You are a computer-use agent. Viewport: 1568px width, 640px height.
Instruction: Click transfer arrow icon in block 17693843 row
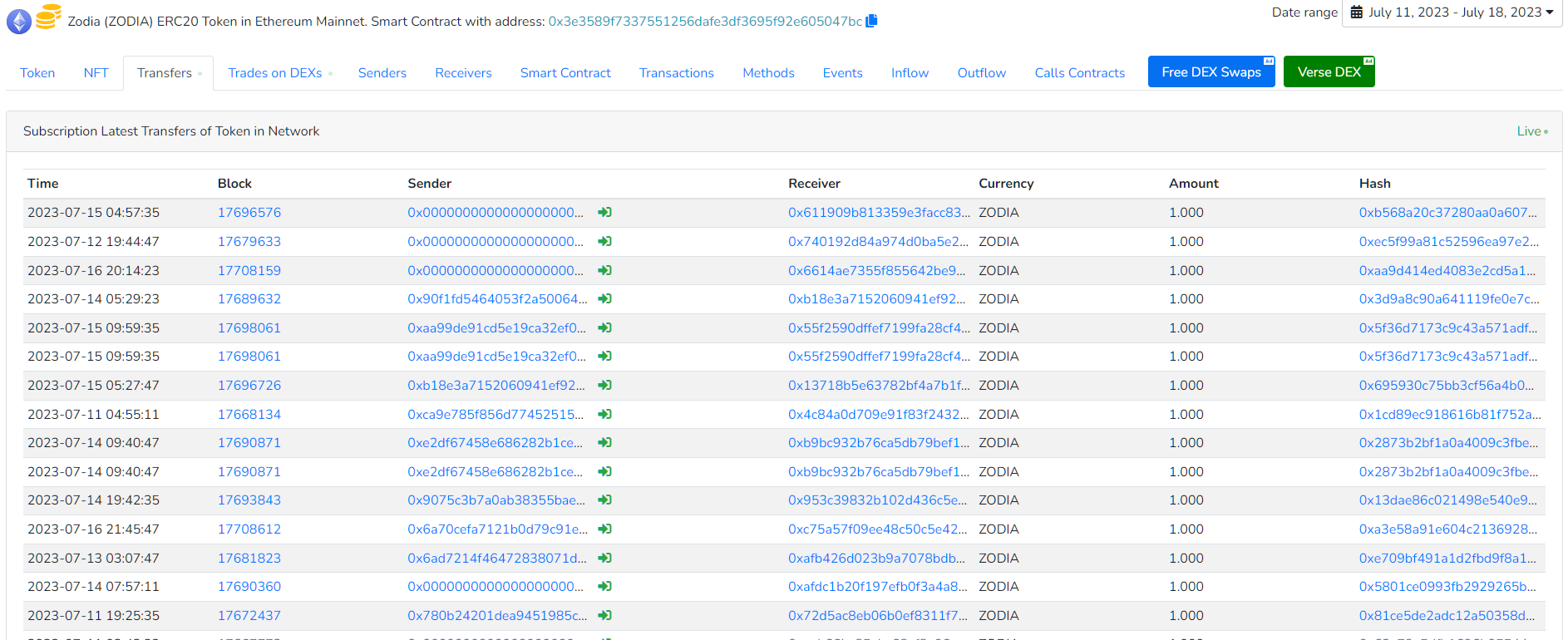[x=604, y=500]
